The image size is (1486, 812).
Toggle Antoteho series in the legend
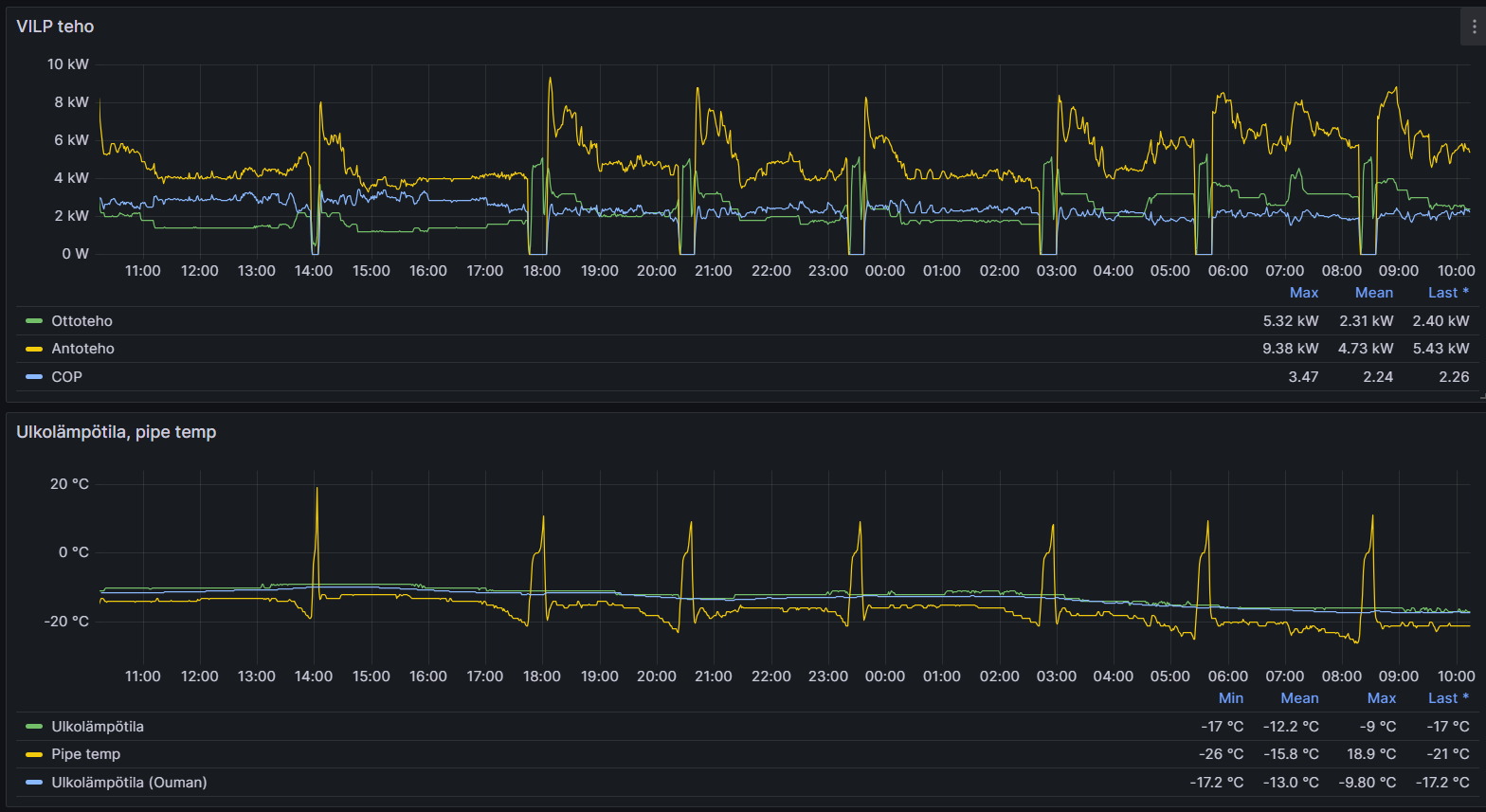[82, 349]
